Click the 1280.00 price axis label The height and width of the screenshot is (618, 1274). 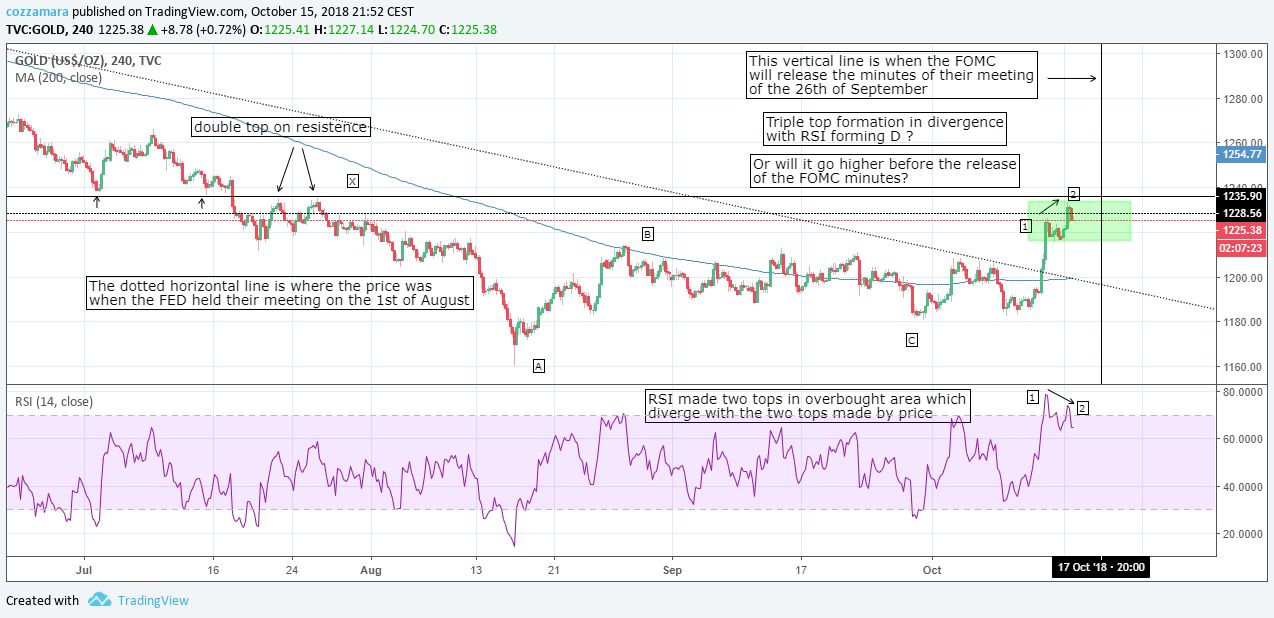point(1243,99)
